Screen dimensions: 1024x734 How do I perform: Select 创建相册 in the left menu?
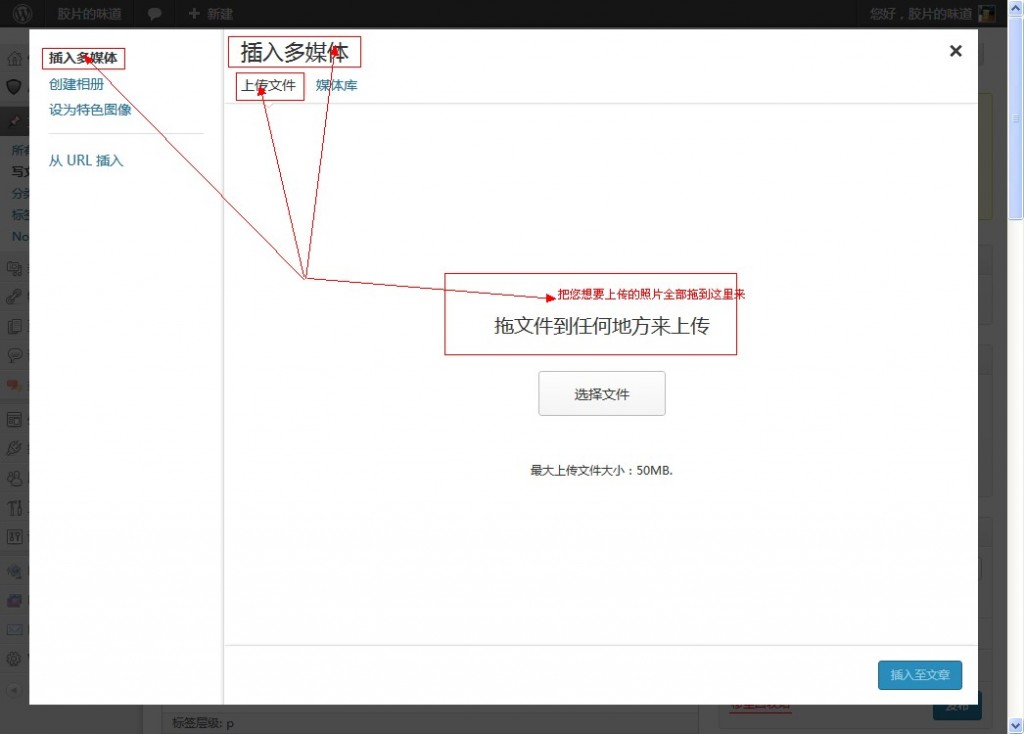pos(76,84)
